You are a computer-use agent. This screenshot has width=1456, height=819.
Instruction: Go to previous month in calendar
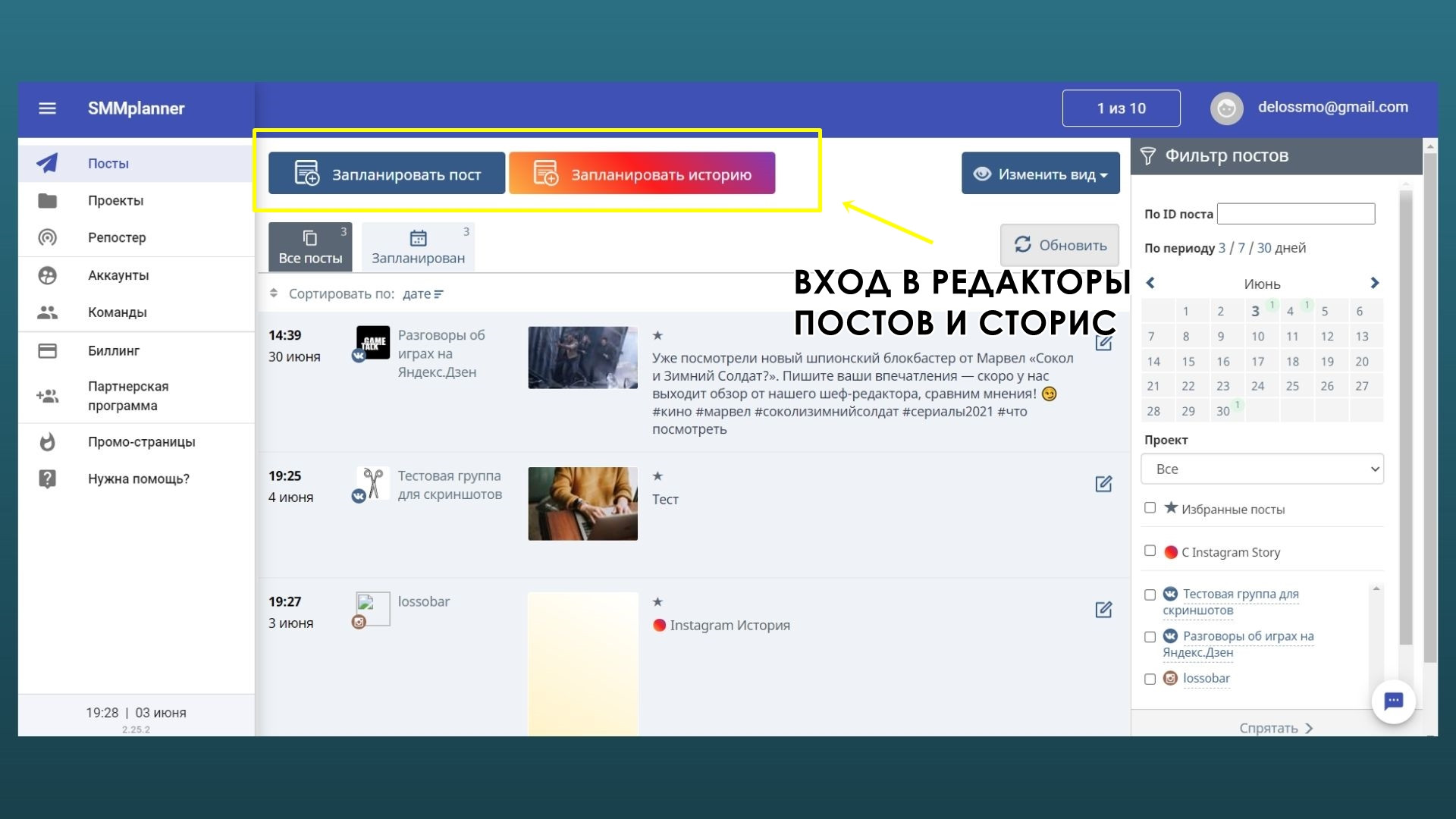[x=1150, y=283]
